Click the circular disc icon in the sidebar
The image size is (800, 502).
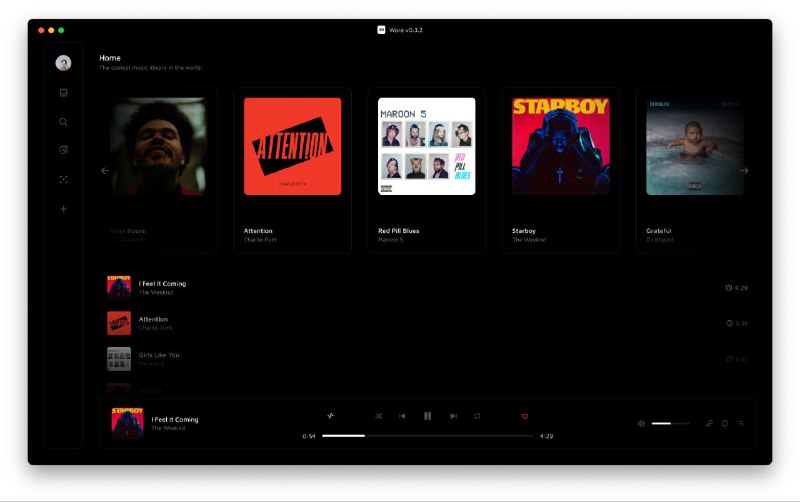(x=63, y=150)
